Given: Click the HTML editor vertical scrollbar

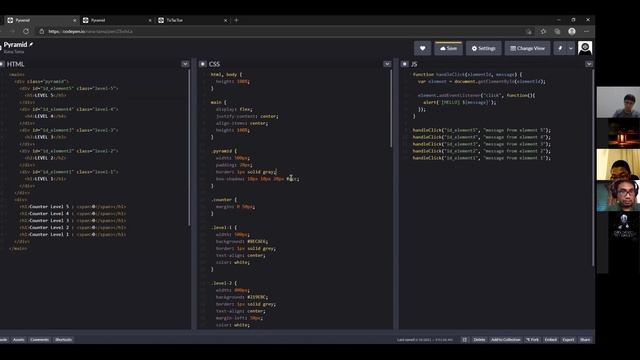Looking at the screenshot, I should tap(189, 148).
